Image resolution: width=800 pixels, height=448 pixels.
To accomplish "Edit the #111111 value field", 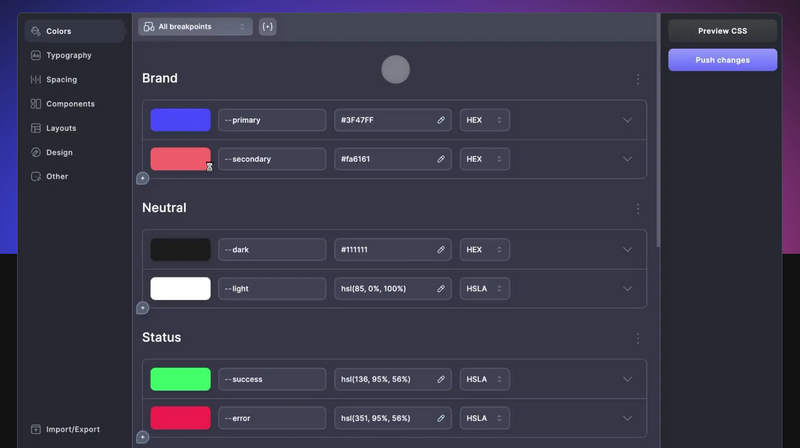I will click(392, 250).
